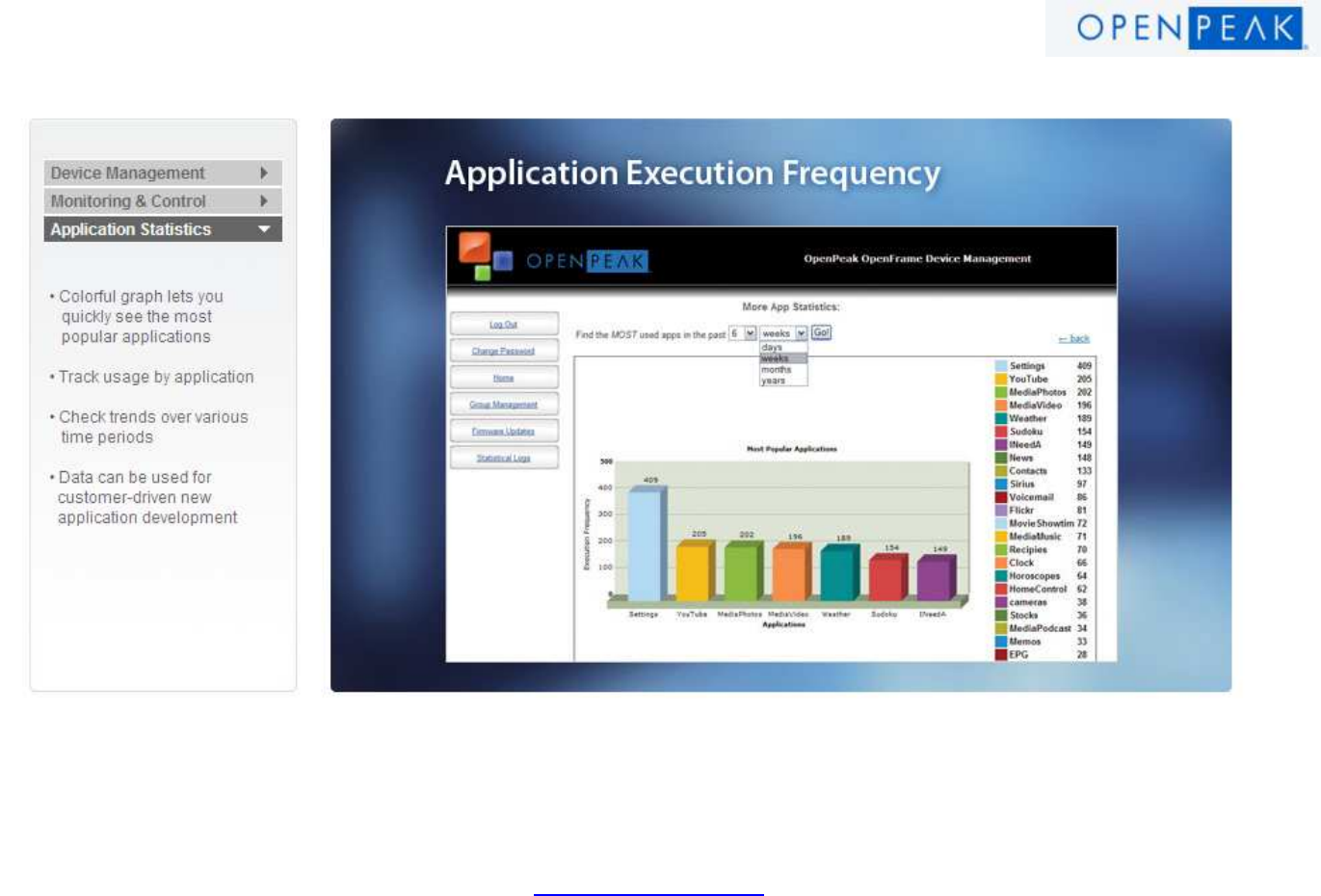The image size is (1321, 896).
Task: Choose months from the dropdown list
Action: coord(783,370)
